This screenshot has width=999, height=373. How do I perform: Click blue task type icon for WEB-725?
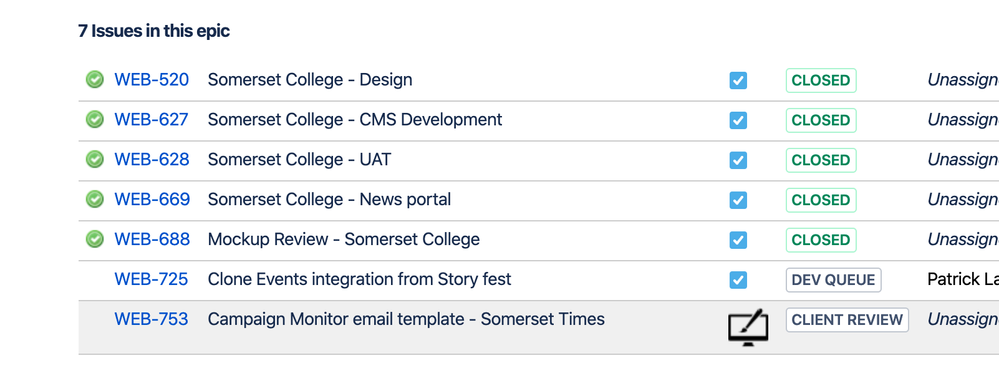coord(738,280)
